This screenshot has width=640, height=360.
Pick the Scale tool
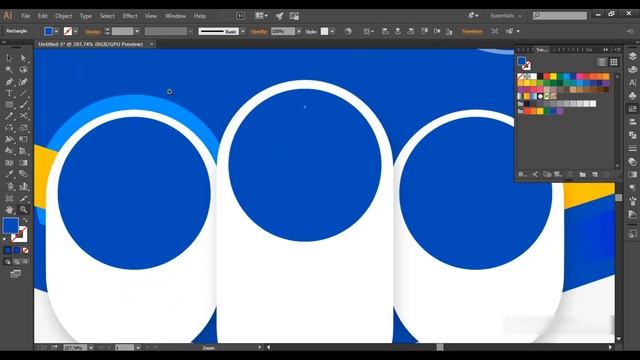click(x=23, y=128)
